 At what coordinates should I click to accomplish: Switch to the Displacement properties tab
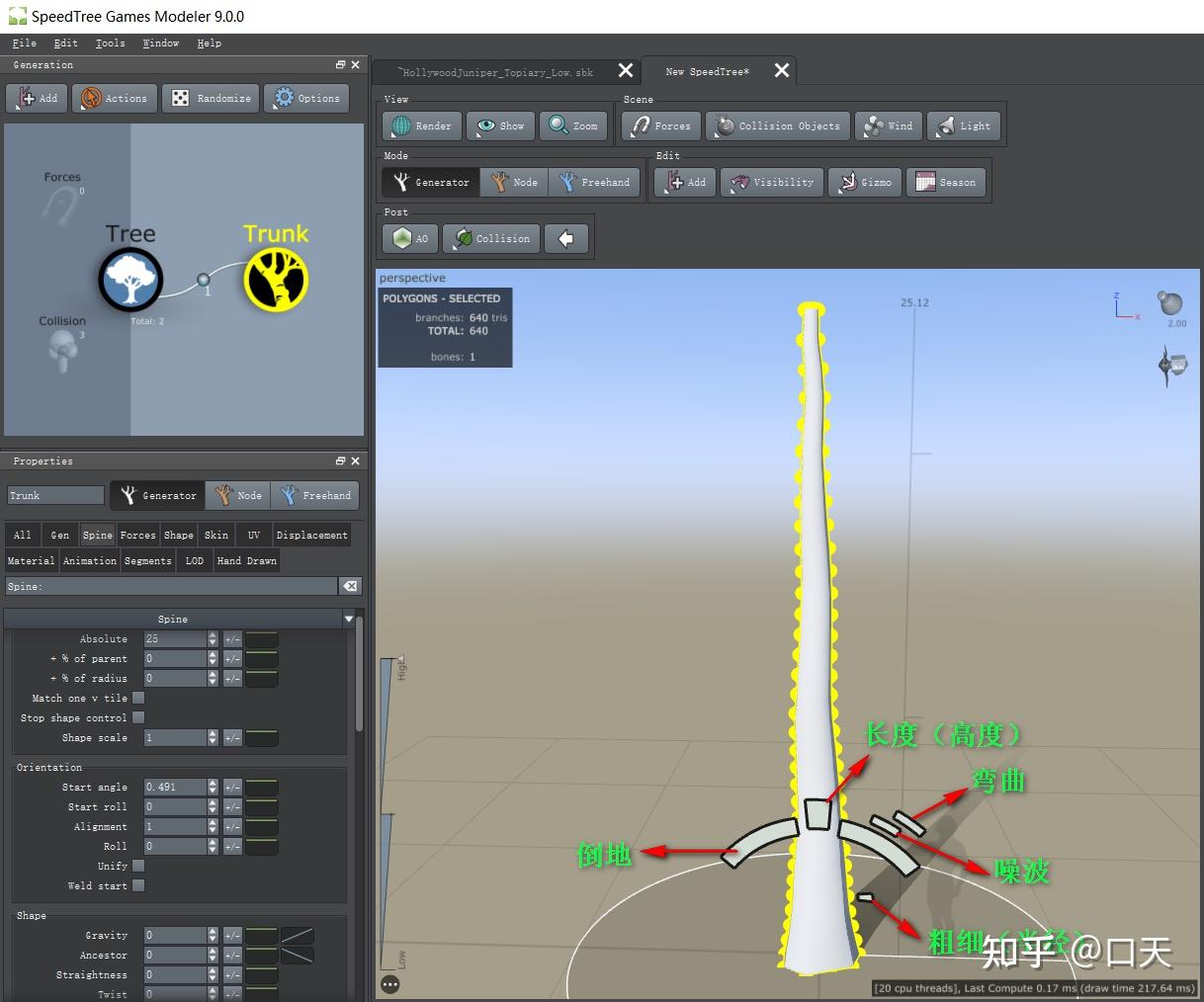click(311, 536)
